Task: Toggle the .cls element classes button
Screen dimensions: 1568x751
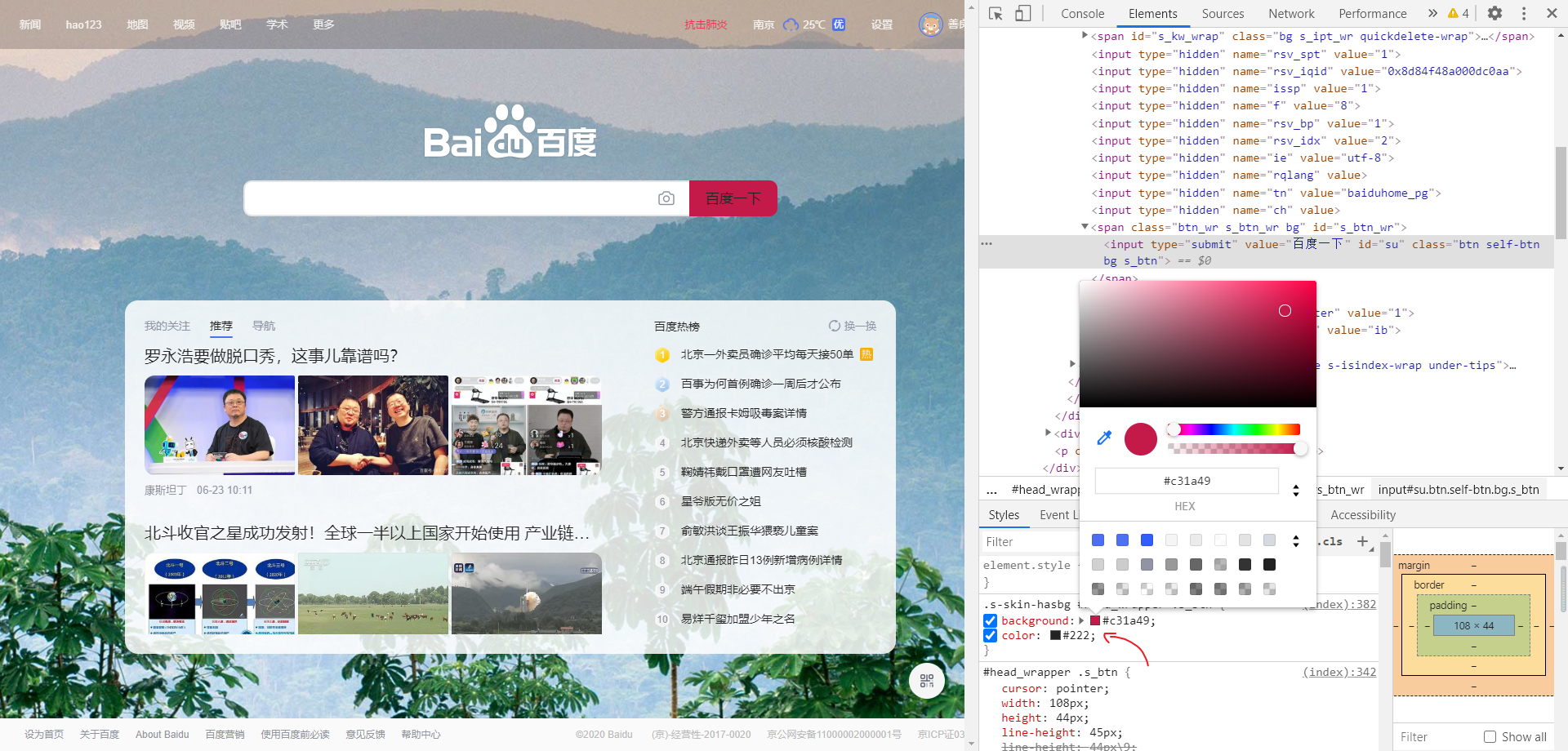Action: tap(1331, 541)
